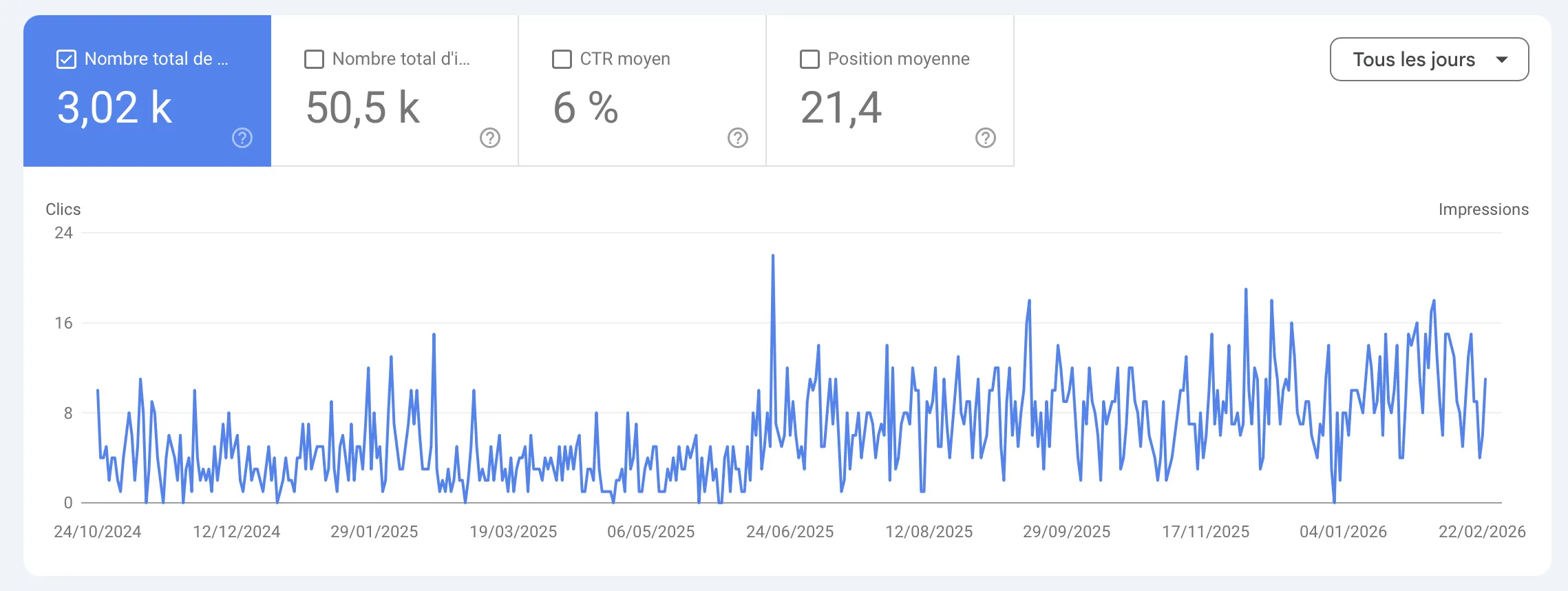Viewport: 1568px width, 591px height.
Task: Click the Impressions axis label
Action: pyautogui.click(x=1484, y=209)
